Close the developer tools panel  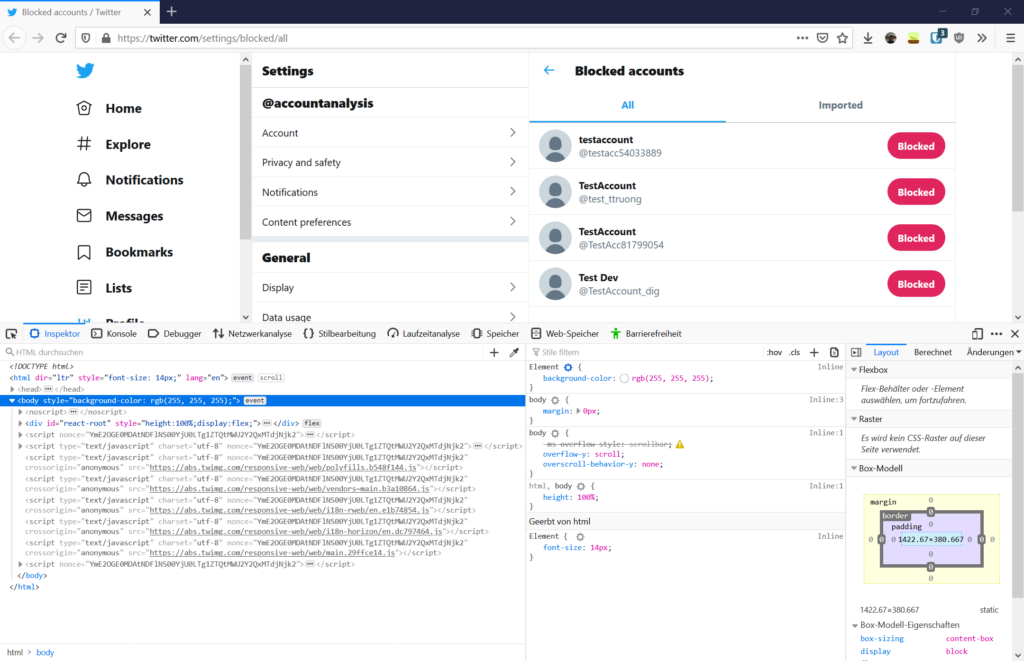1015,334
